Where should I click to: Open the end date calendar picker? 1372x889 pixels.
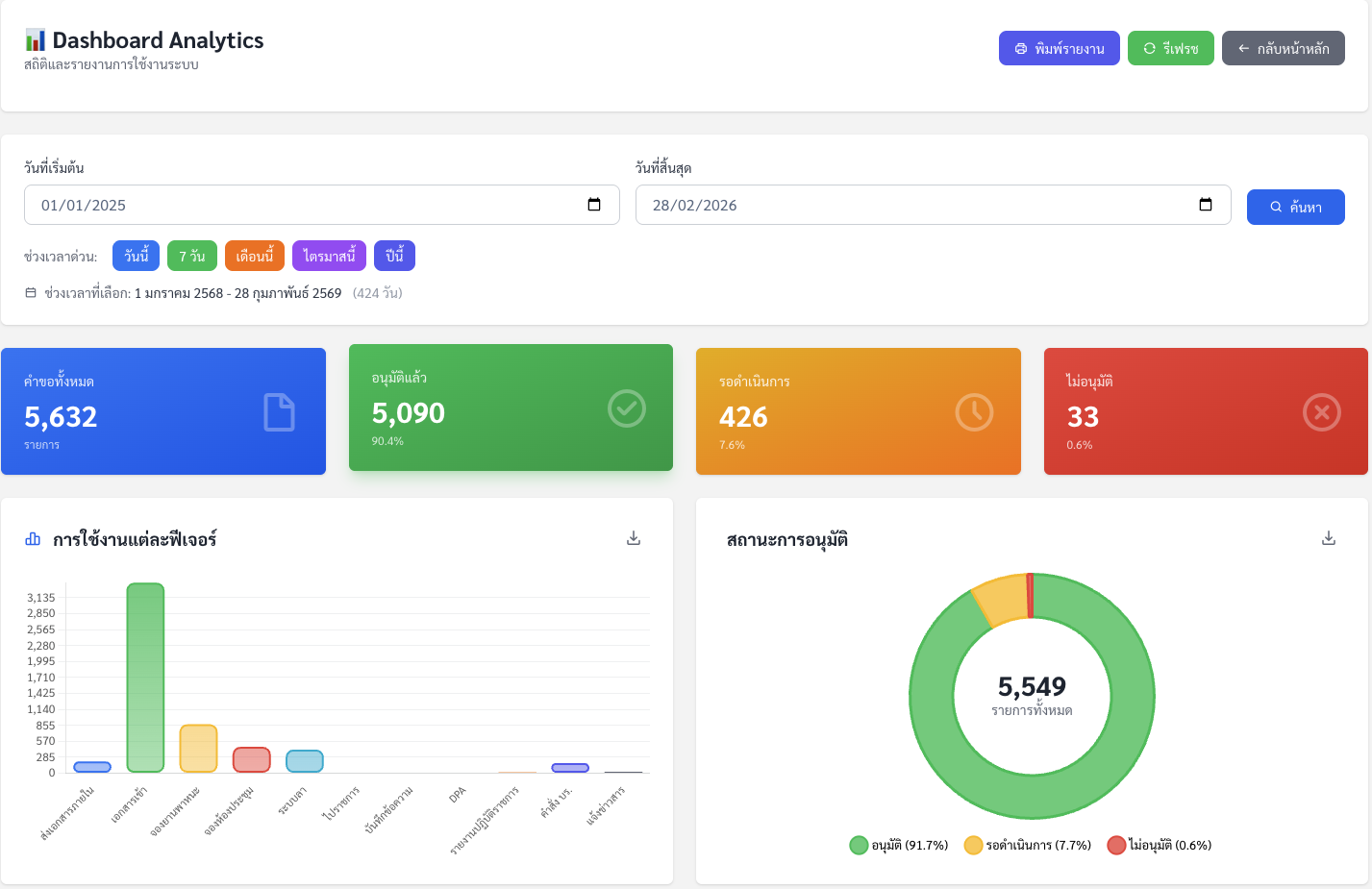tap(1205, 204)
